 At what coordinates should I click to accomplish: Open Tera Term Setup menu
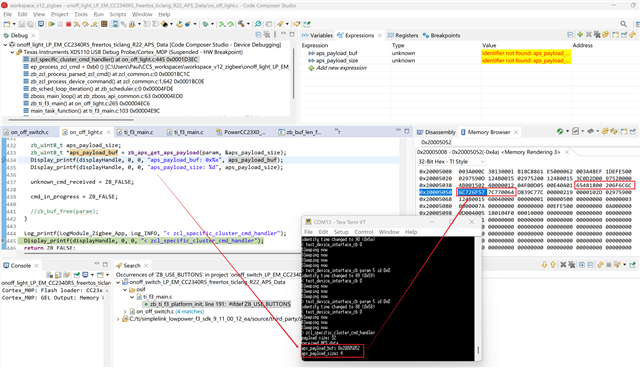[341, 232]
